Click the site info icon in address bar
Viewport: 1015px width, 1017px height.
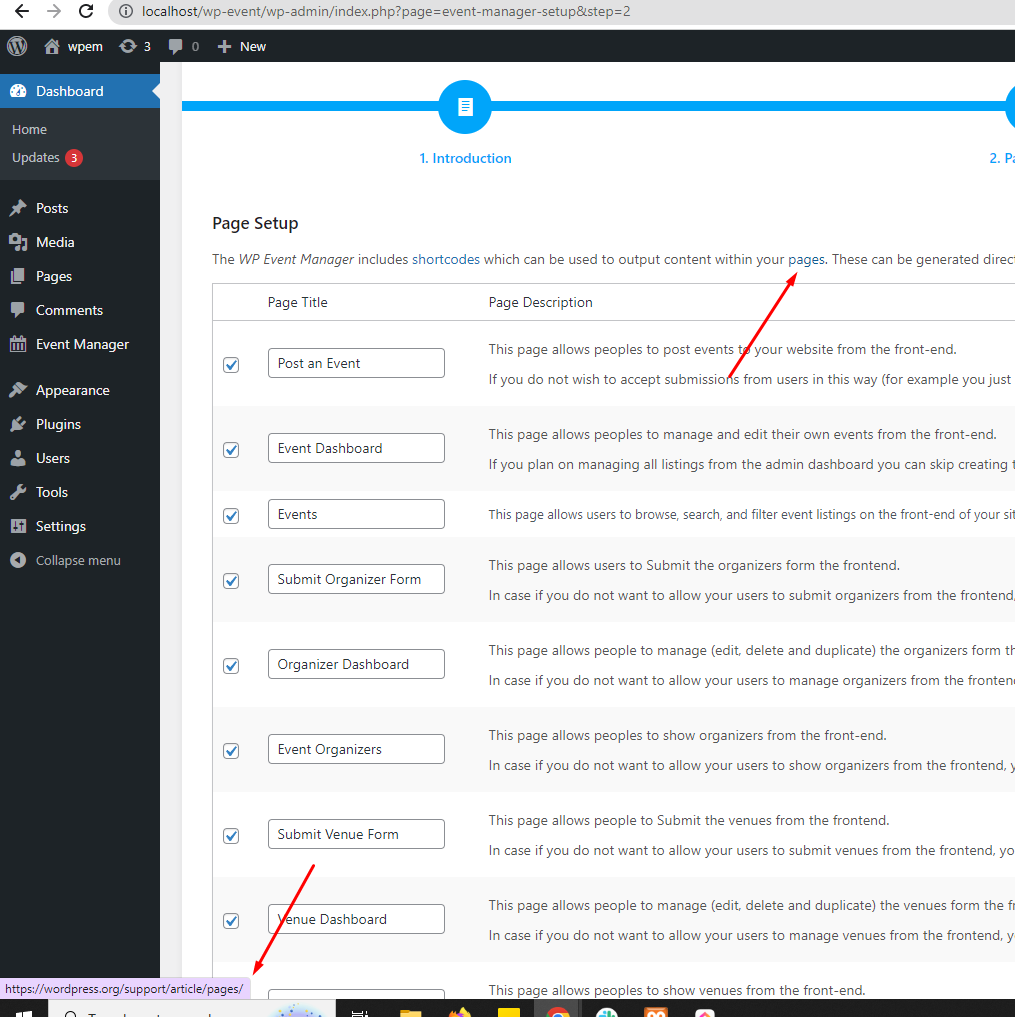pos(126,12)
